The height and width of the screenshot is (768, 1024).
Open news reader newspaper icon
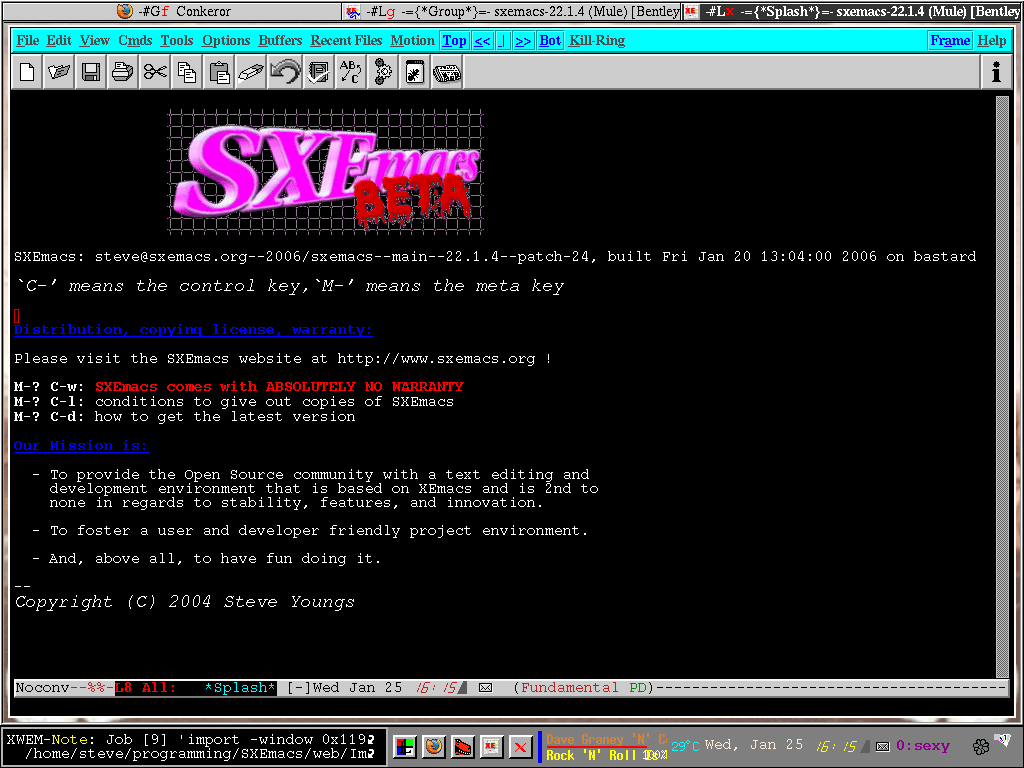(447, 72)
